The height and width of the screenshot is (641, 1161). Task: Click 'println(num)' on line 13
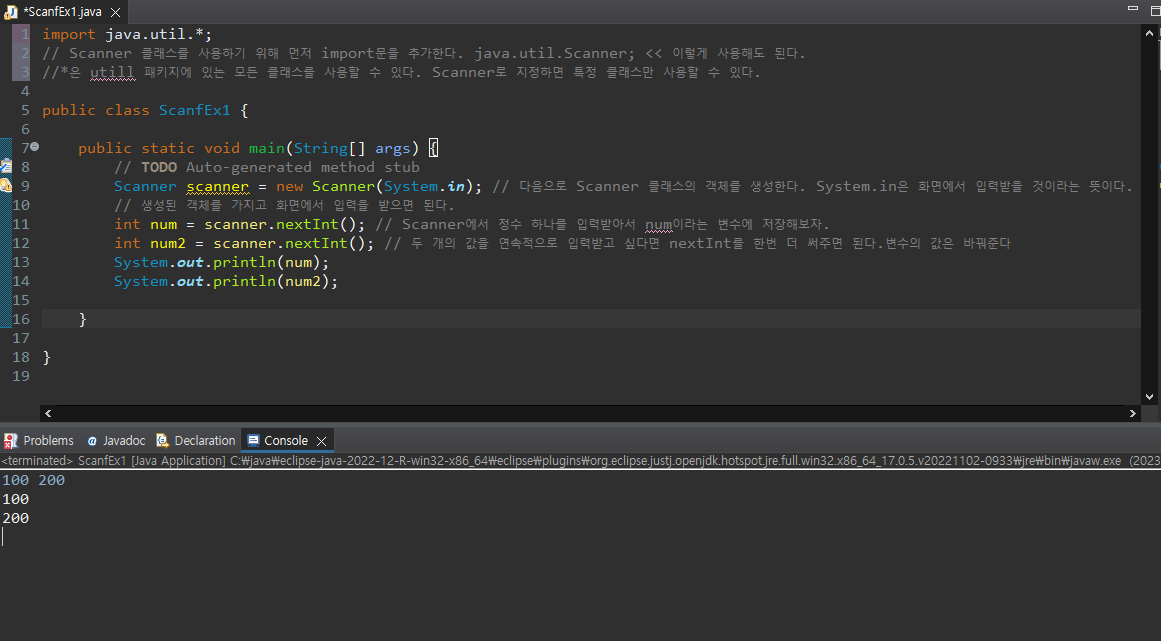pyautogui.click(x=267, y=262)
